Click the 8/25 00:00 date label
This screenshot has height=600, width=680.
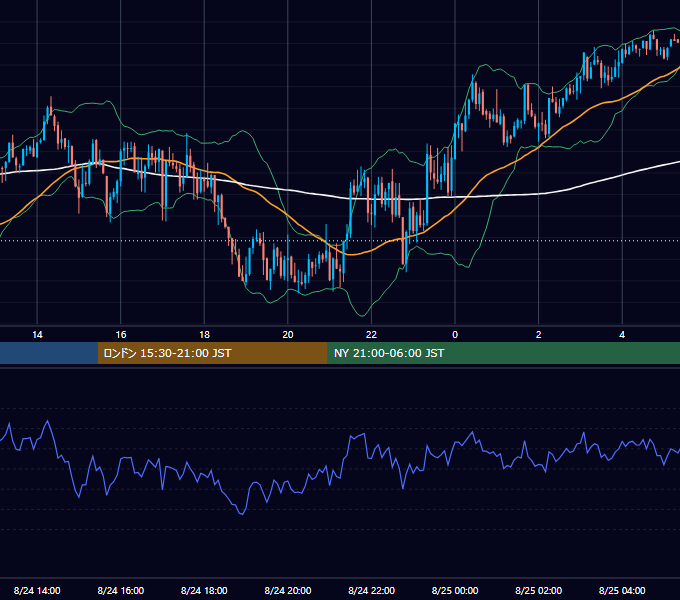coord(455,590)
